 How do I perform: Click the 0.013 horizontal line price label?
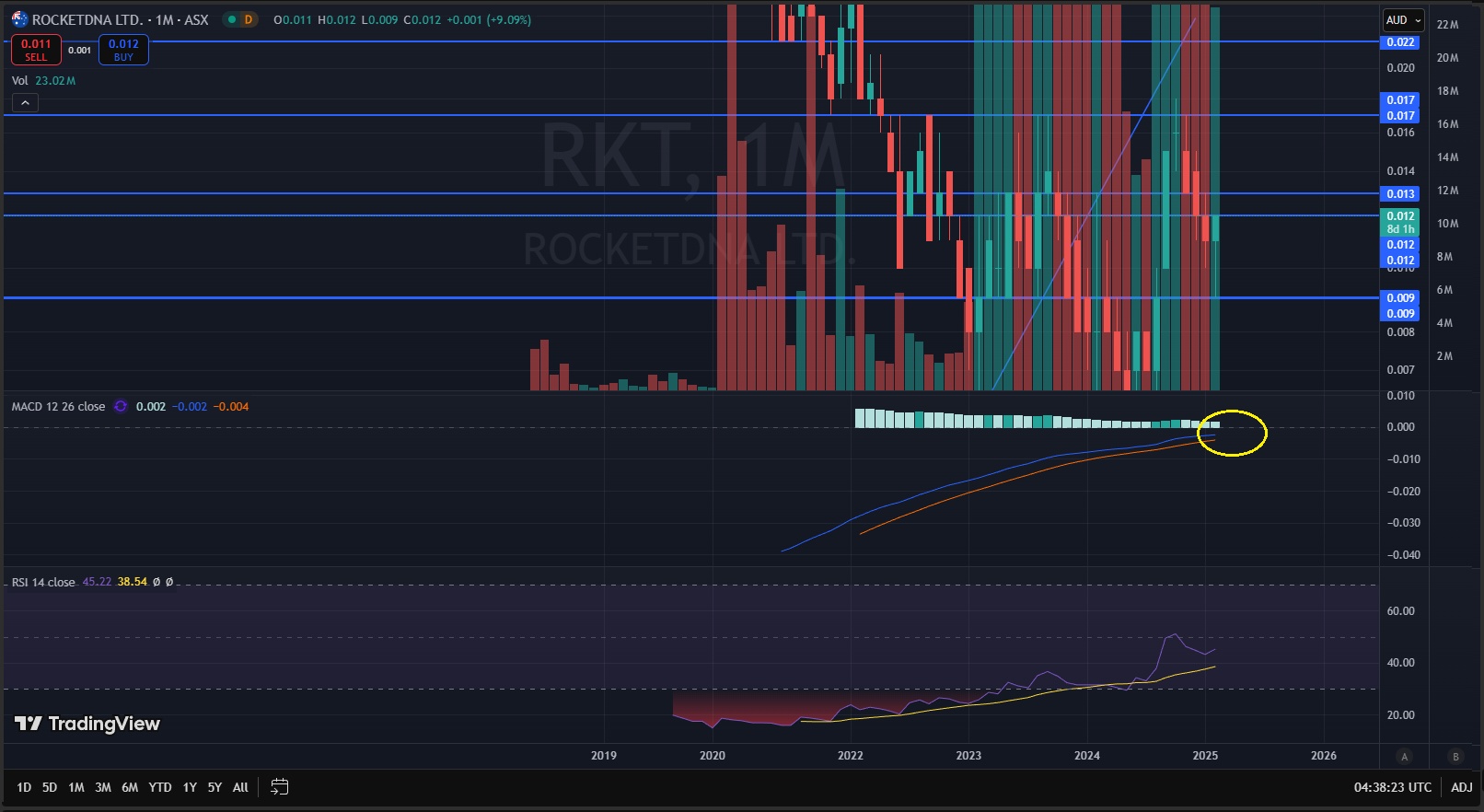1400,194
